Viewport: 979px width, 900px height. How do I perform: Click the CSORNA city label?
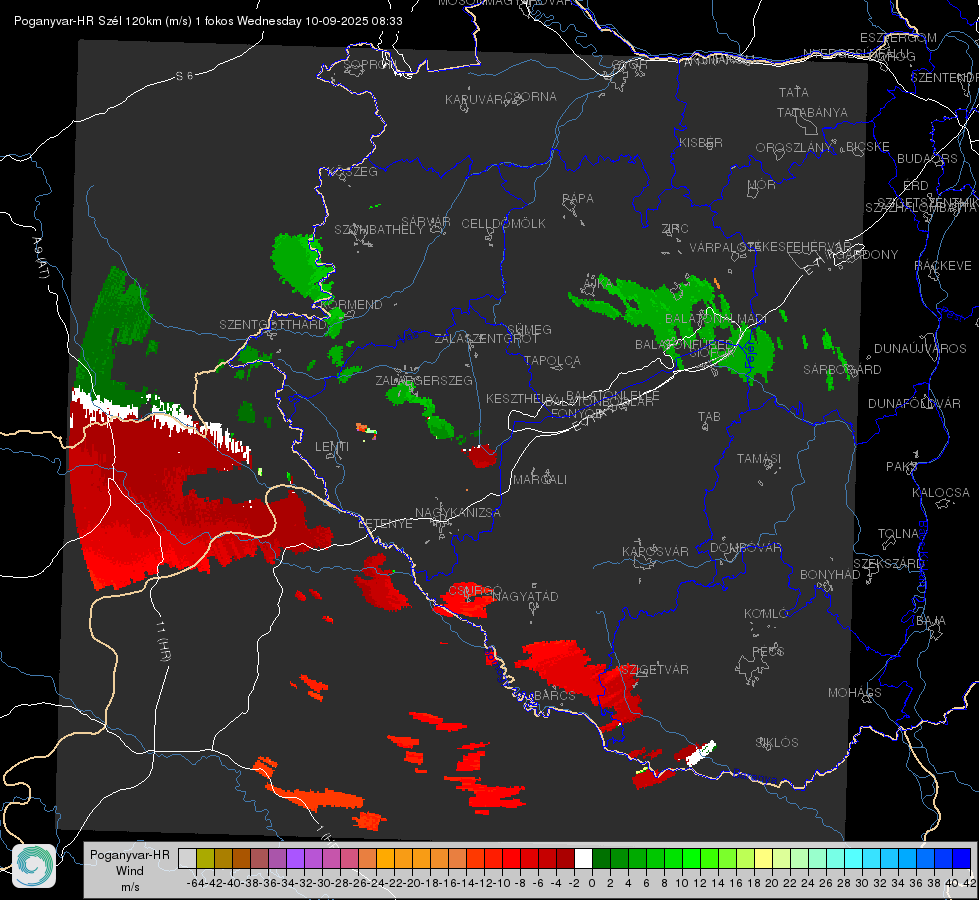531,97
